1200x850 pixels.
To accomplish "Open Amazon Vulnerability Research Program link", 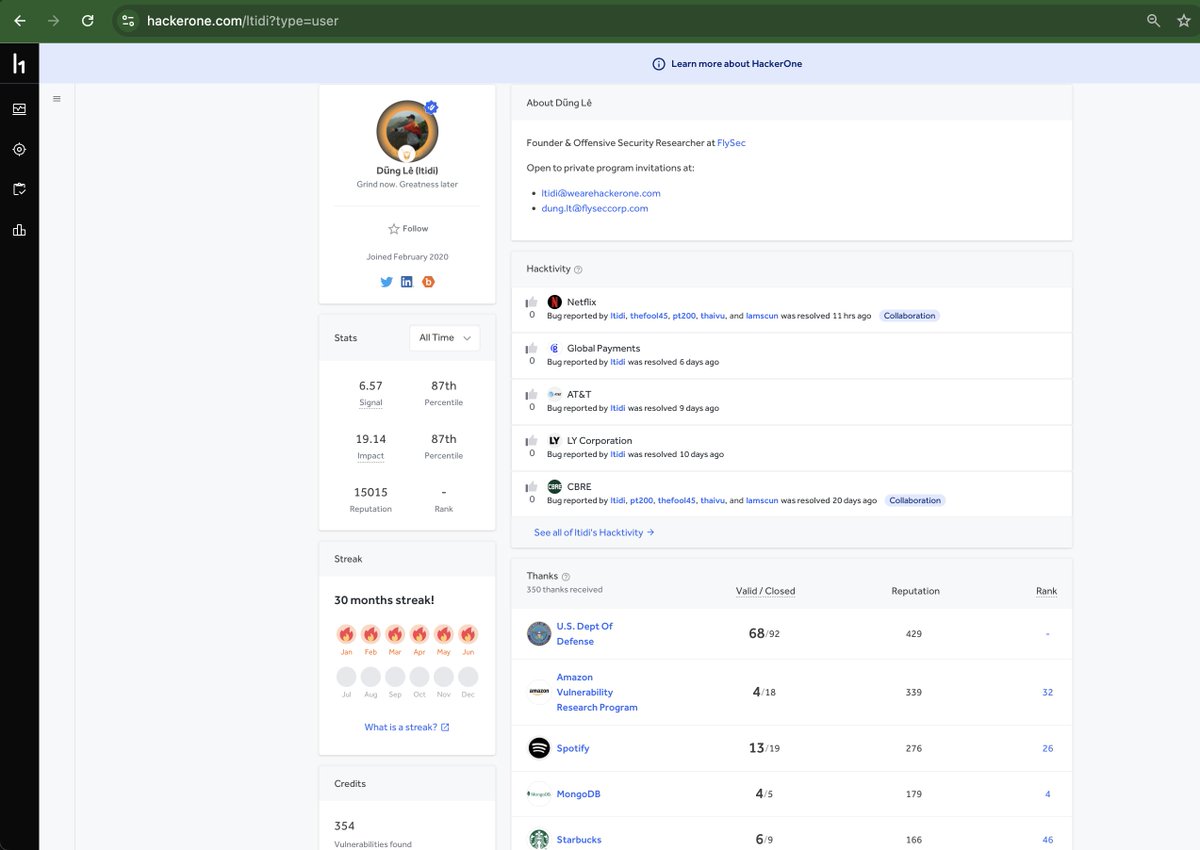I will coord(597,692).
